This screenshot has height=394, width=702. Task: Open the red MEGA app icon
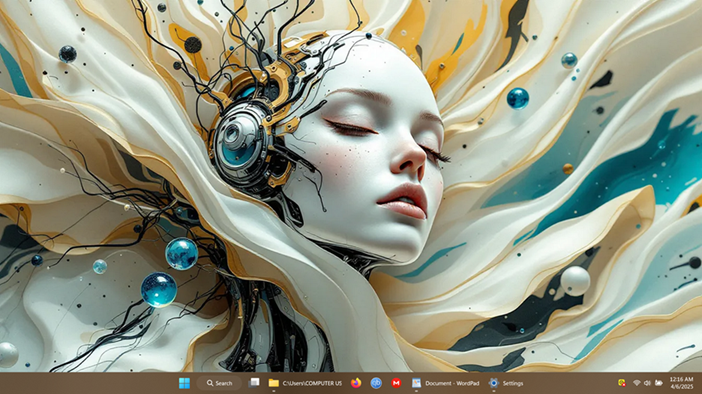click(396, 383)
